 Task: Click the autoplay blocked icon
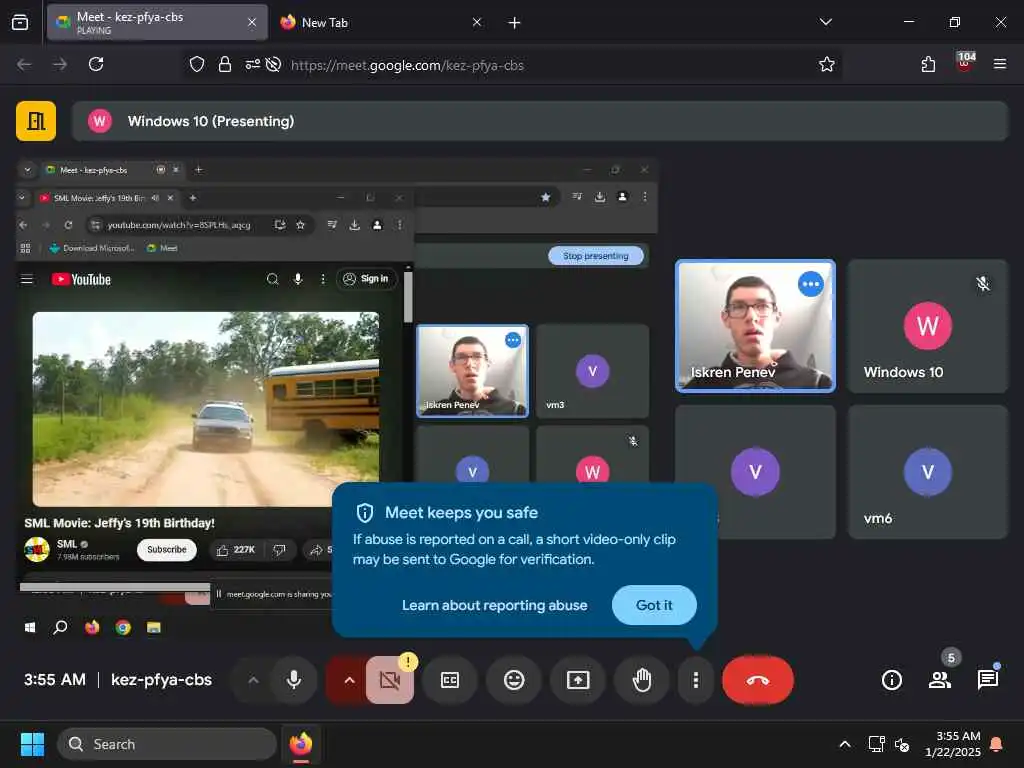[274, 64]
